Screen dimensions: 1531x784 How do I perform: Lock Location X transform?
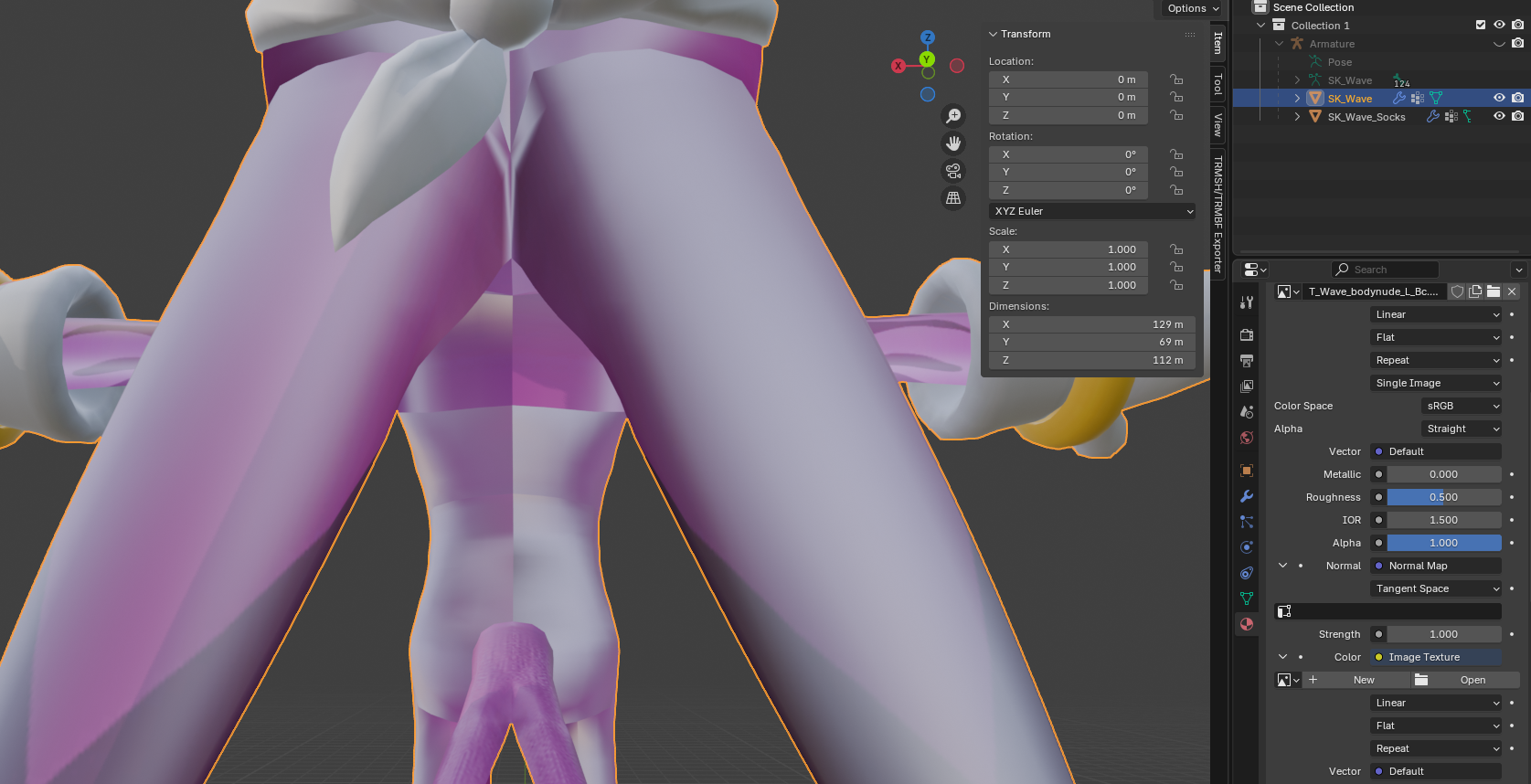coord(1176,79)
